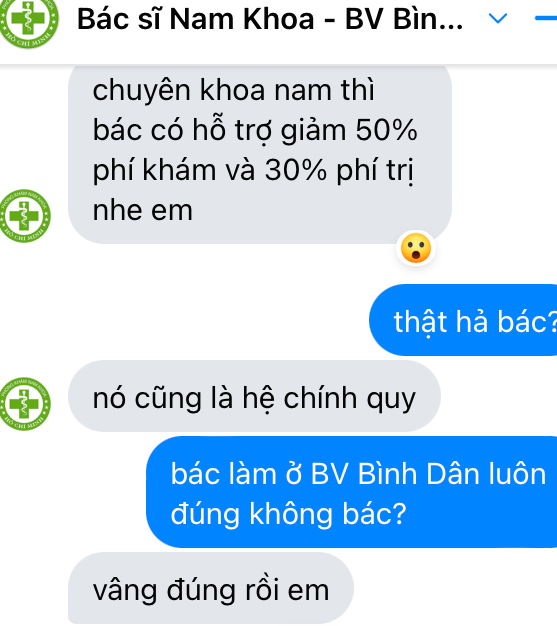Select the 'vâng đúng rồi em' reply bubble
The image size is (557, 626).
coord(211,588)
